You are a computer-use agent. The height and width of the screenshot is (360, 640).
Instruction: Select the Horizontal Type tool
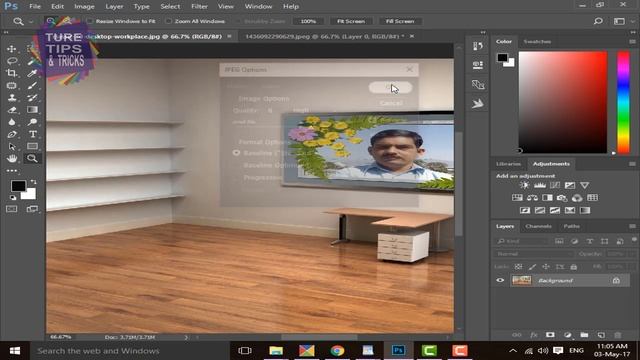click(x=32, y=134)
